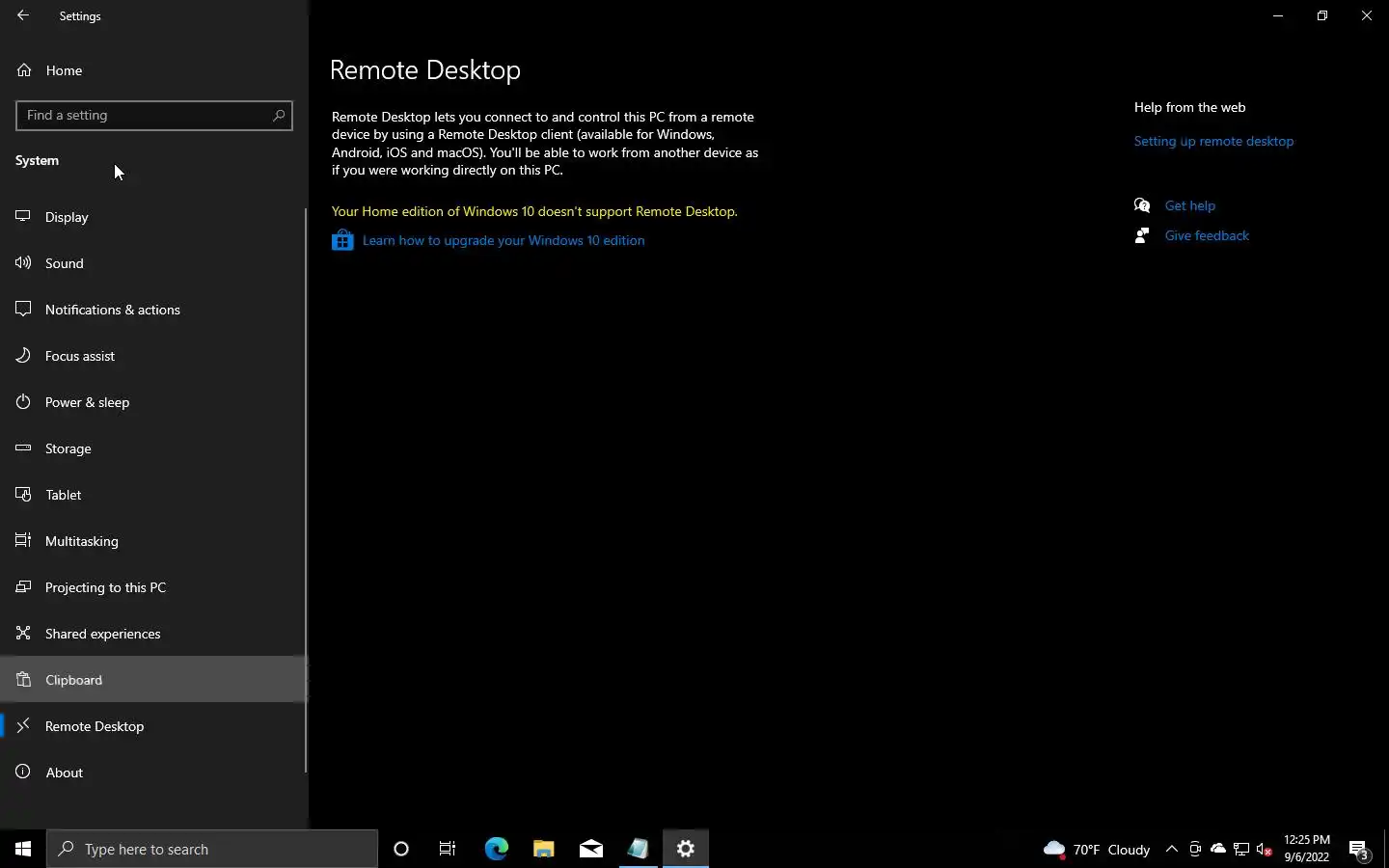Select Tablet in the sidebar

[154, 495]
